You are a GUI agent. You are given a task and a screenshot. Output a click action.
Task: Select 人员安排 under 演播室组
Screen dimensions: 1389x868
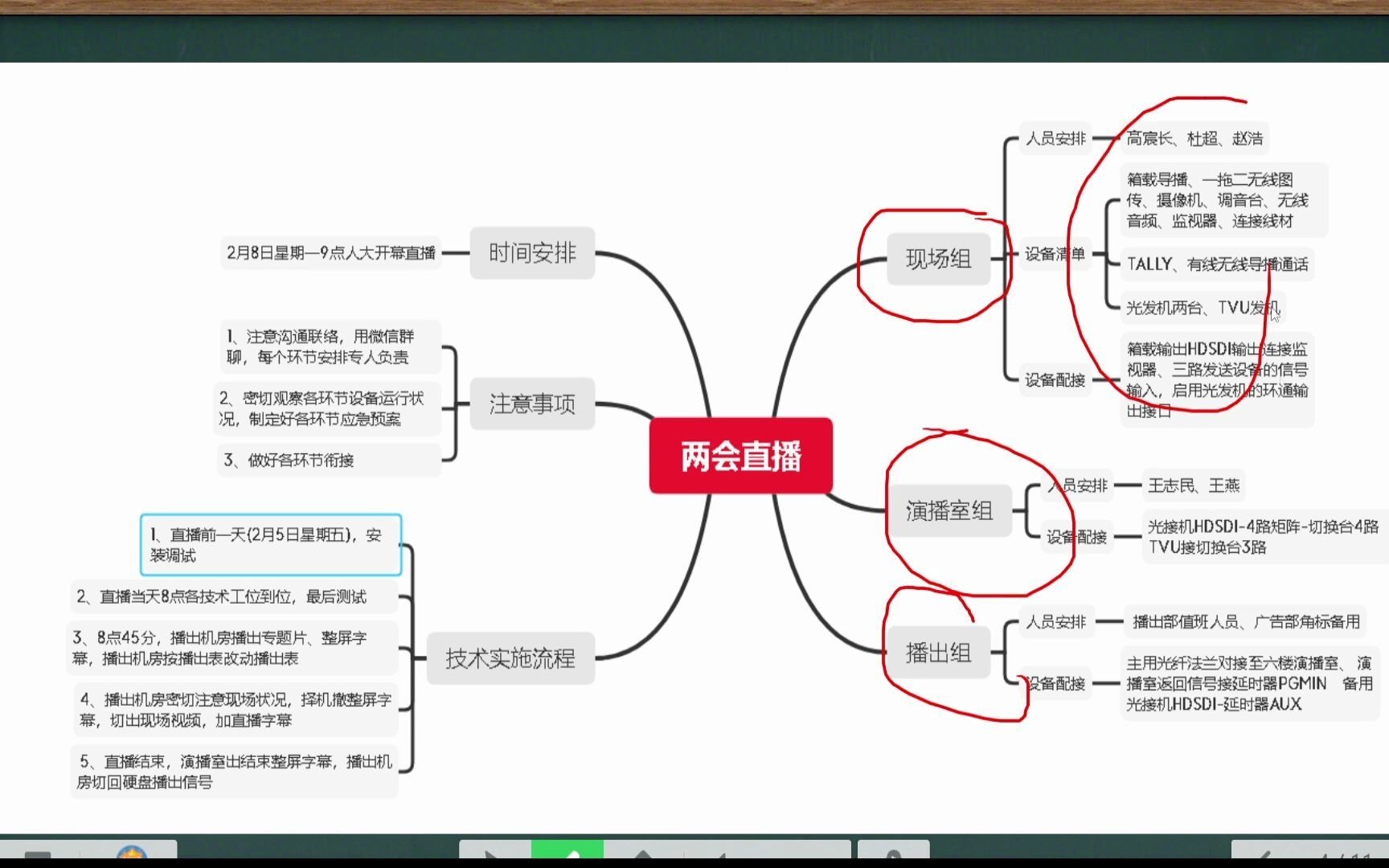[x=1077, y=485]
